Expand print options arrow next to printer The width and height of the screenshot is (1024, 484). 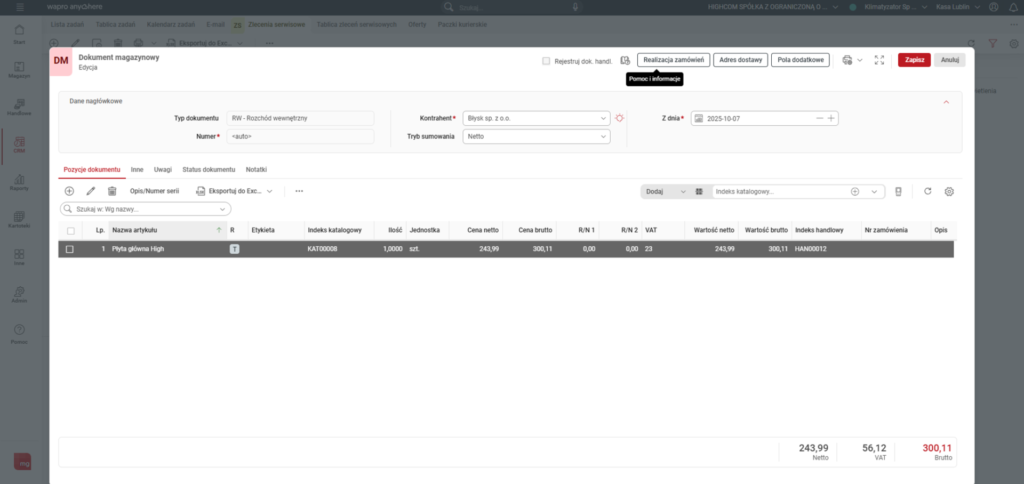pos(859,60)
